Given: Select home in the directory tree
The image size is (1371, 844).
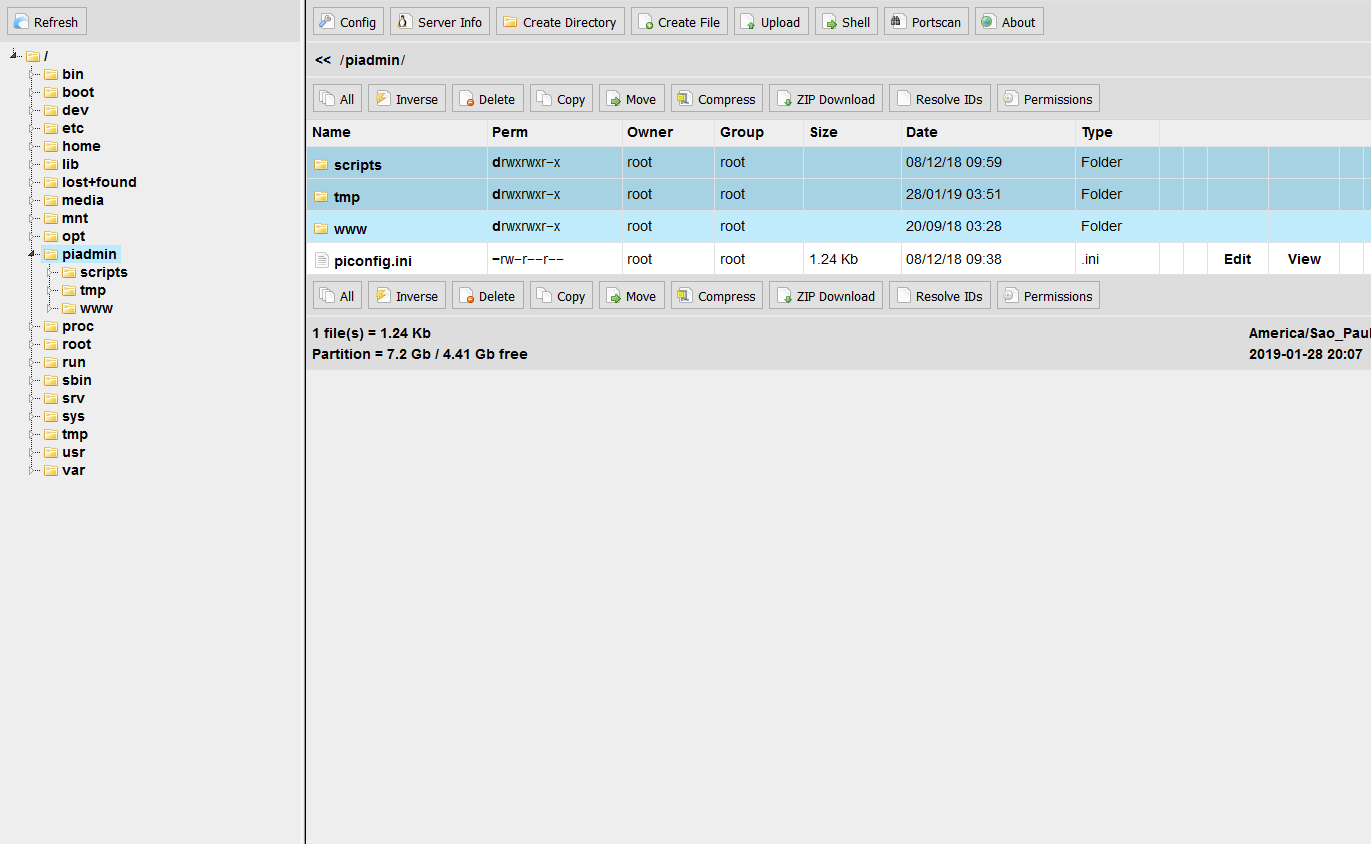Looking at the screenshot, I should tap(81, 146).
